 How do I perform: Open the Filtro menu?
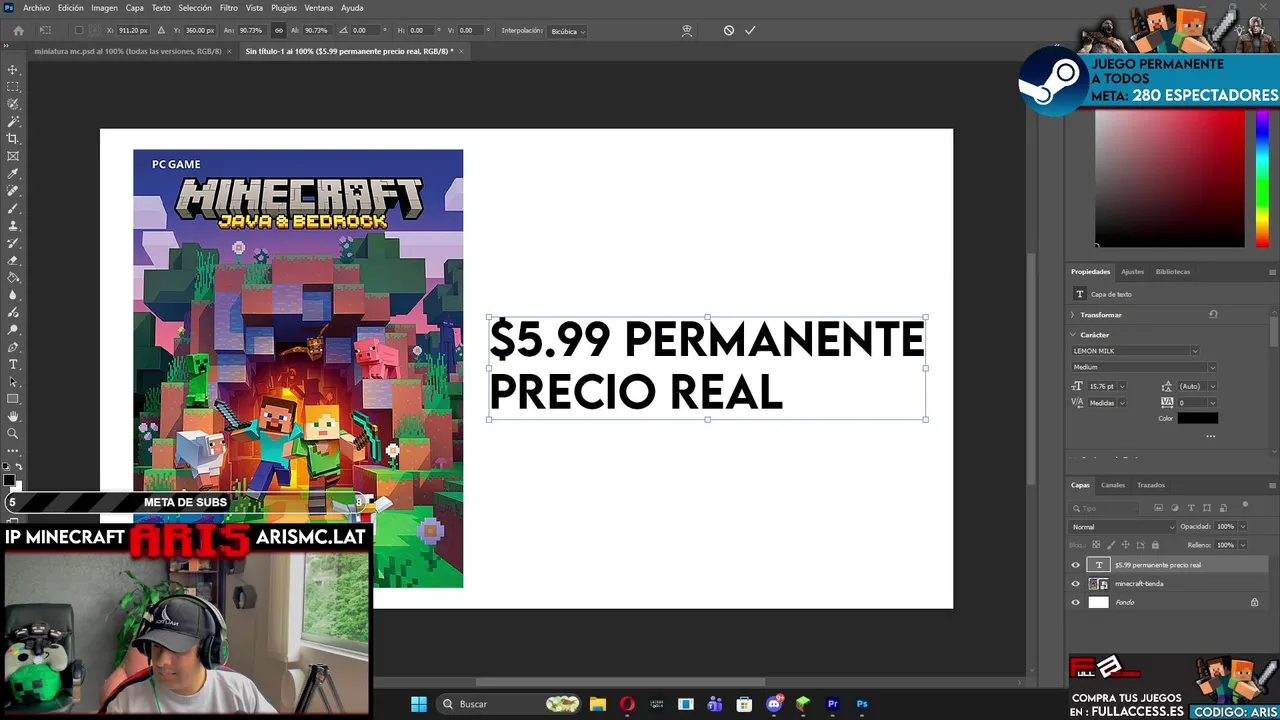(x=228, y=8)
